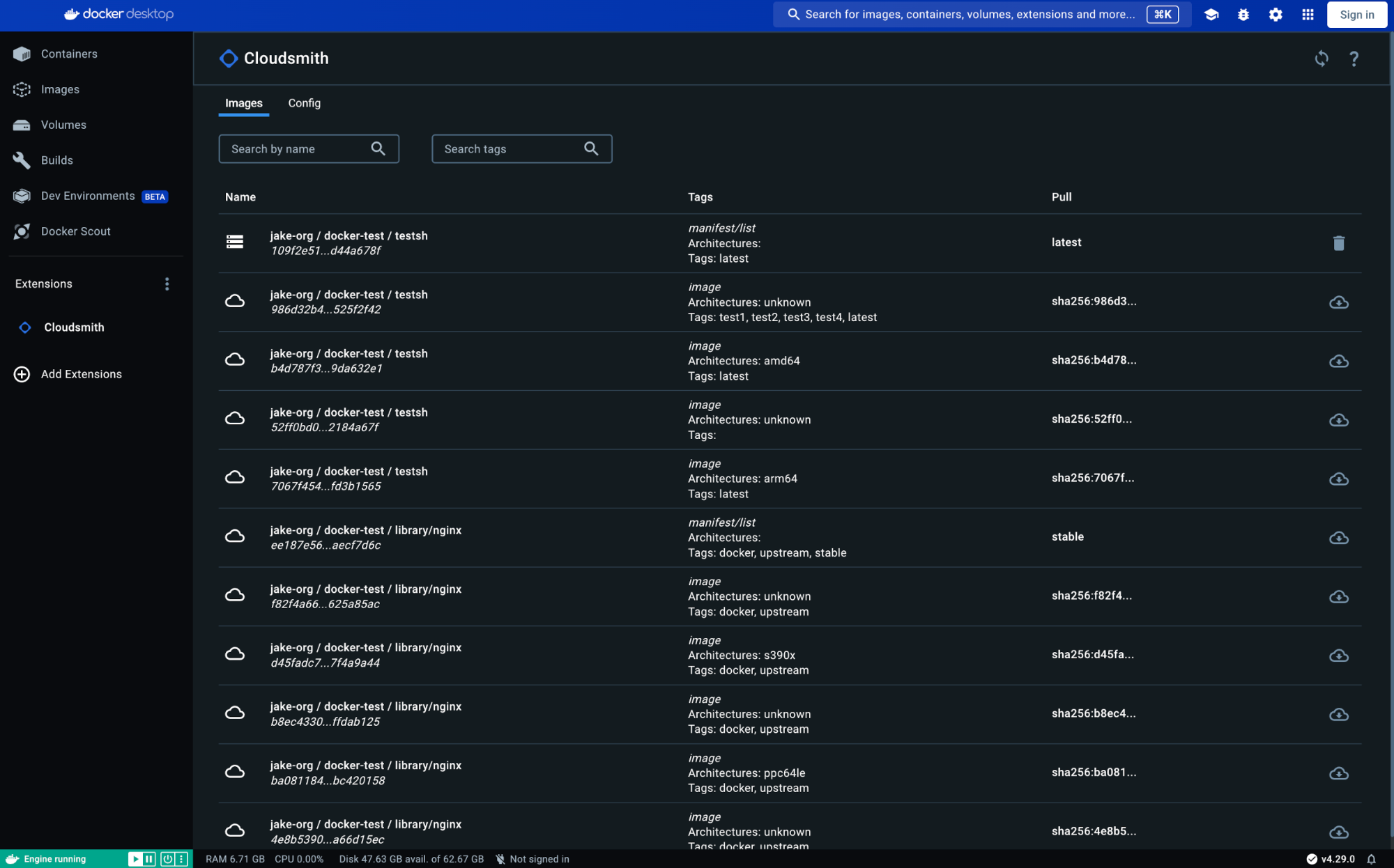The width and height of the screenshot is (1394, 868).
Task: Click the Name column header
Action: coord(240,197)
